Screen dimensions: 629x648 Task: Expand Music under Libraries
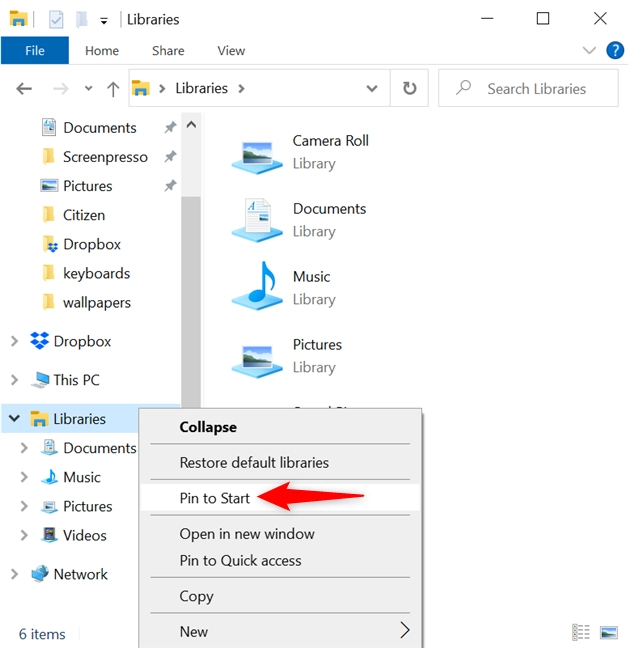click(x=24, y=477)
